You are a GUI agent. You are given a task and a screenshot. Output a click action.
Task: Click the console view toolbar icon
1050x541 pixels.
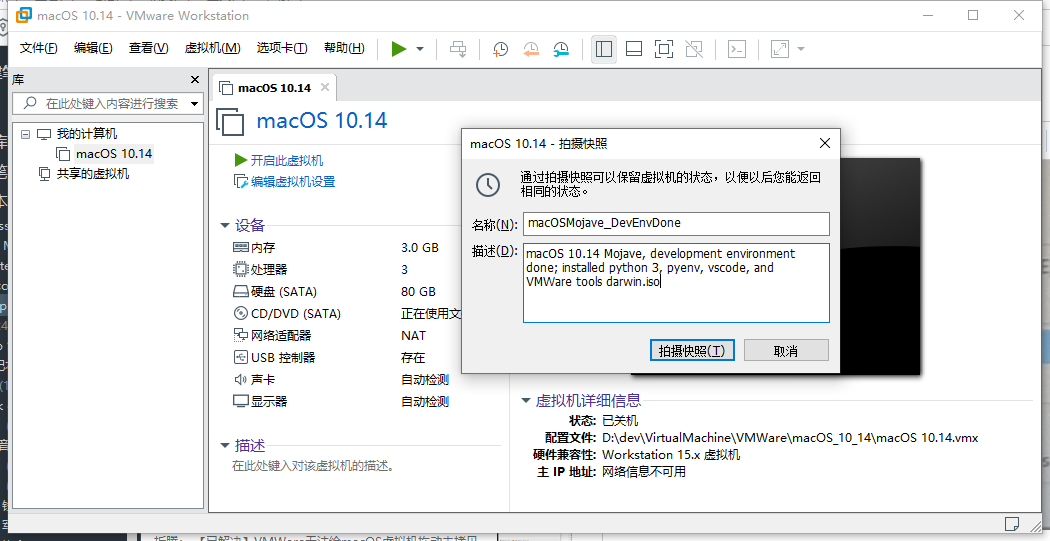[737, 49]
